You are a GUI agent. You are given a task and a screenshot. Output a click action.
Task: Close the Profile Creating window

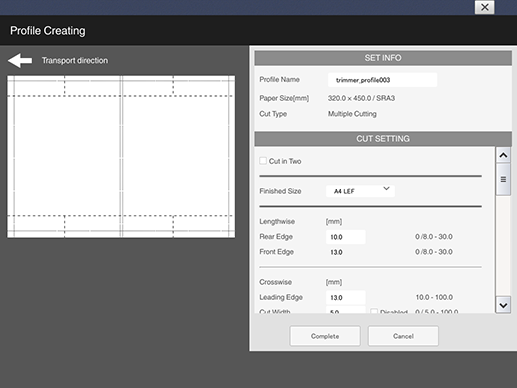(x=484, y=7)
